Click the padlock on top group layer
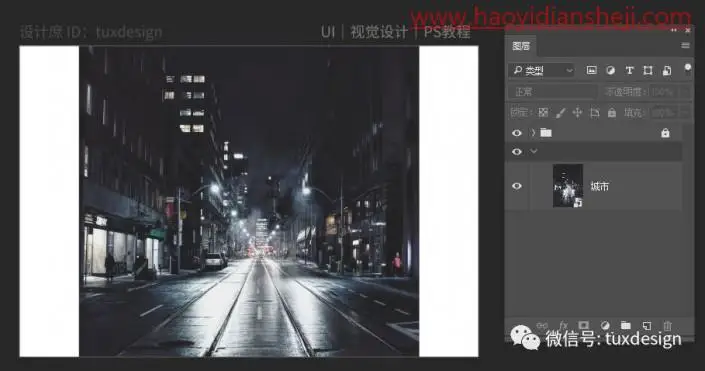 point(665,133)
